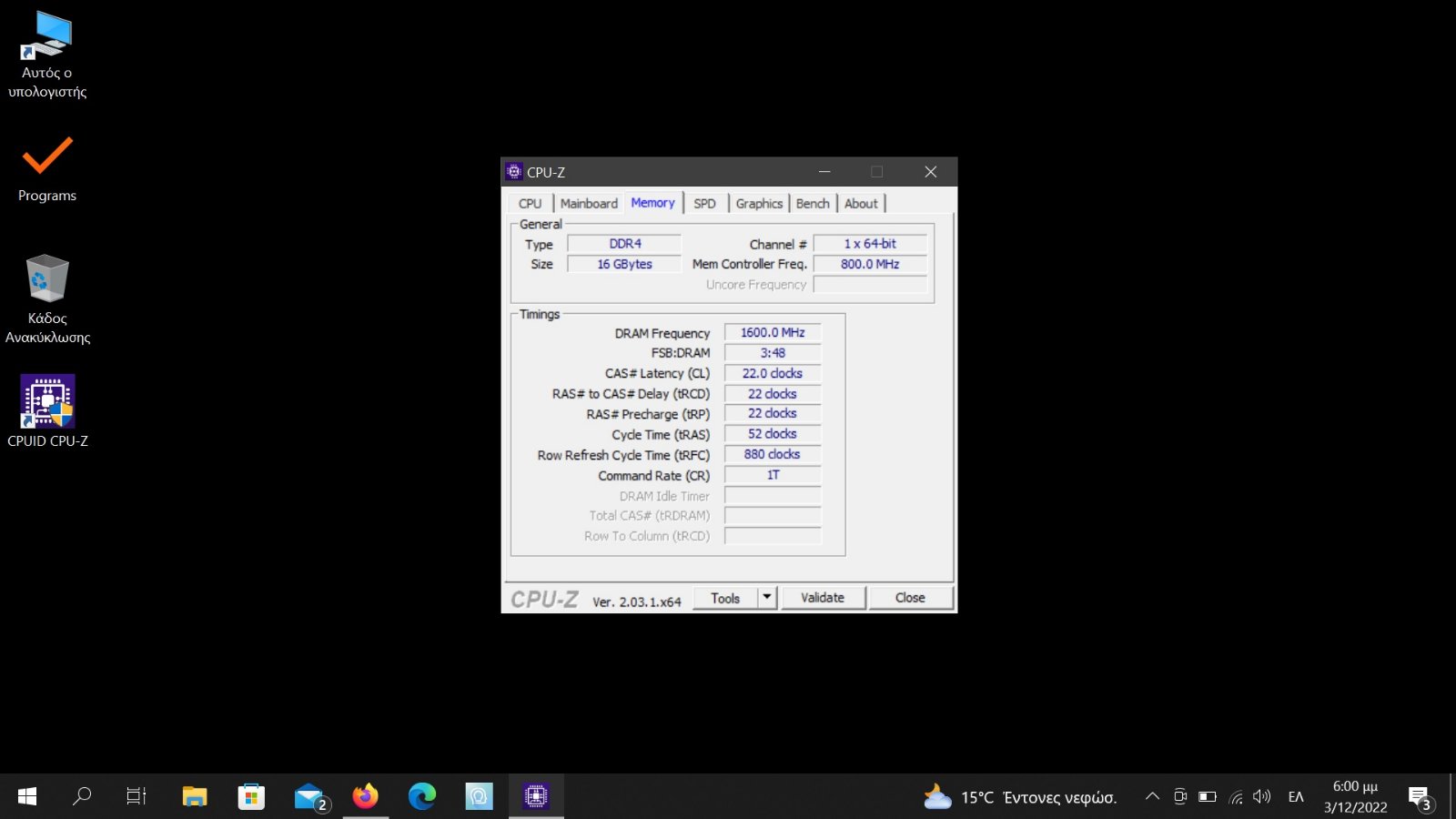Switch to the Graphics tab
This screenshot has width=1456, height=819.
(759, 204)
